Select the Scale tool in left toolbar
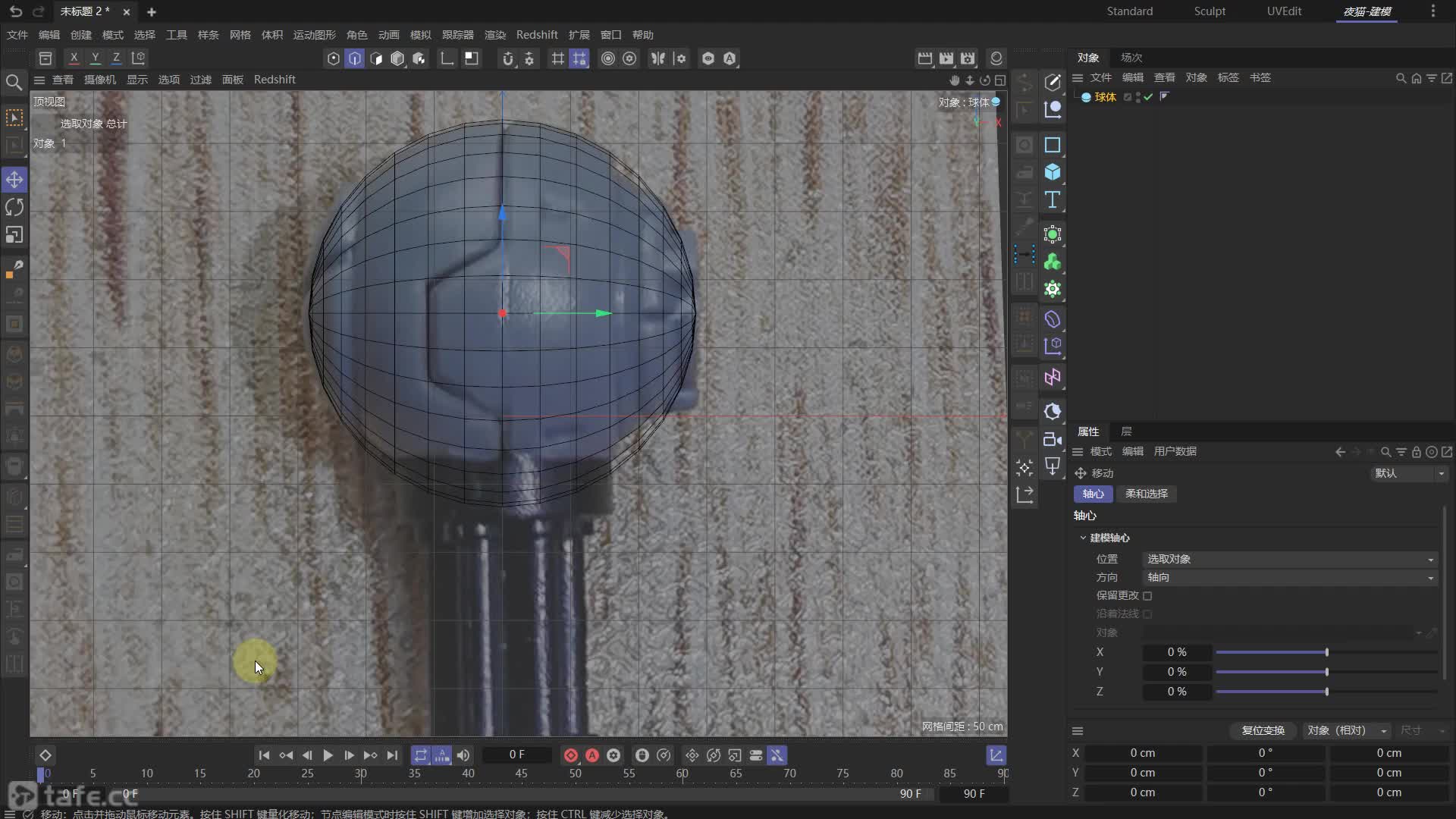 pyautogui.click(x=14, y=235)
